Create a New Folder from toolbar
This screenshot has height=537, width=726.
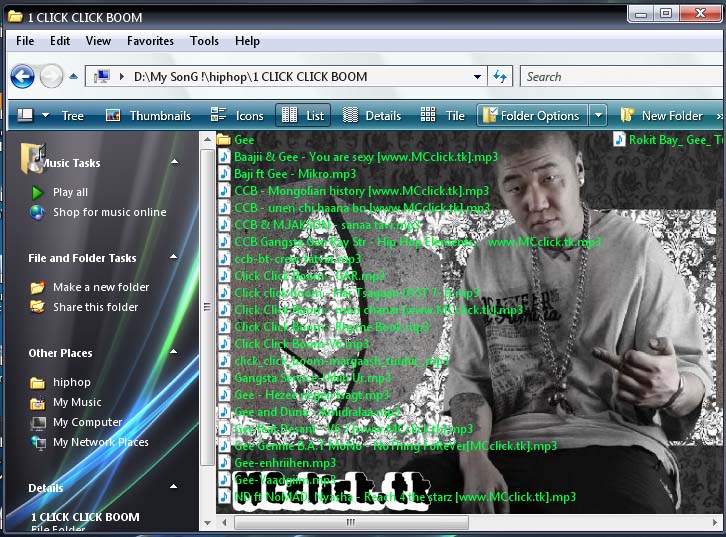(662, 116)
